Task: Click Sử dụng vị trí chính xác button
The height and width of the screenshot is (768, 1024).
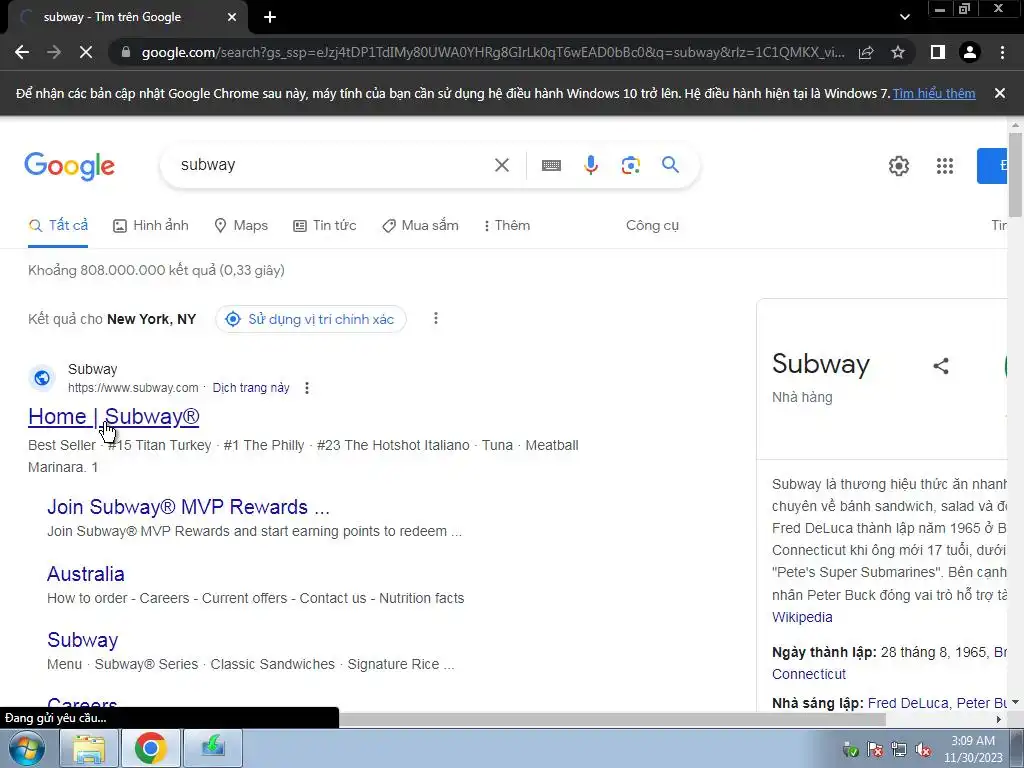Action: coord(310,319)
